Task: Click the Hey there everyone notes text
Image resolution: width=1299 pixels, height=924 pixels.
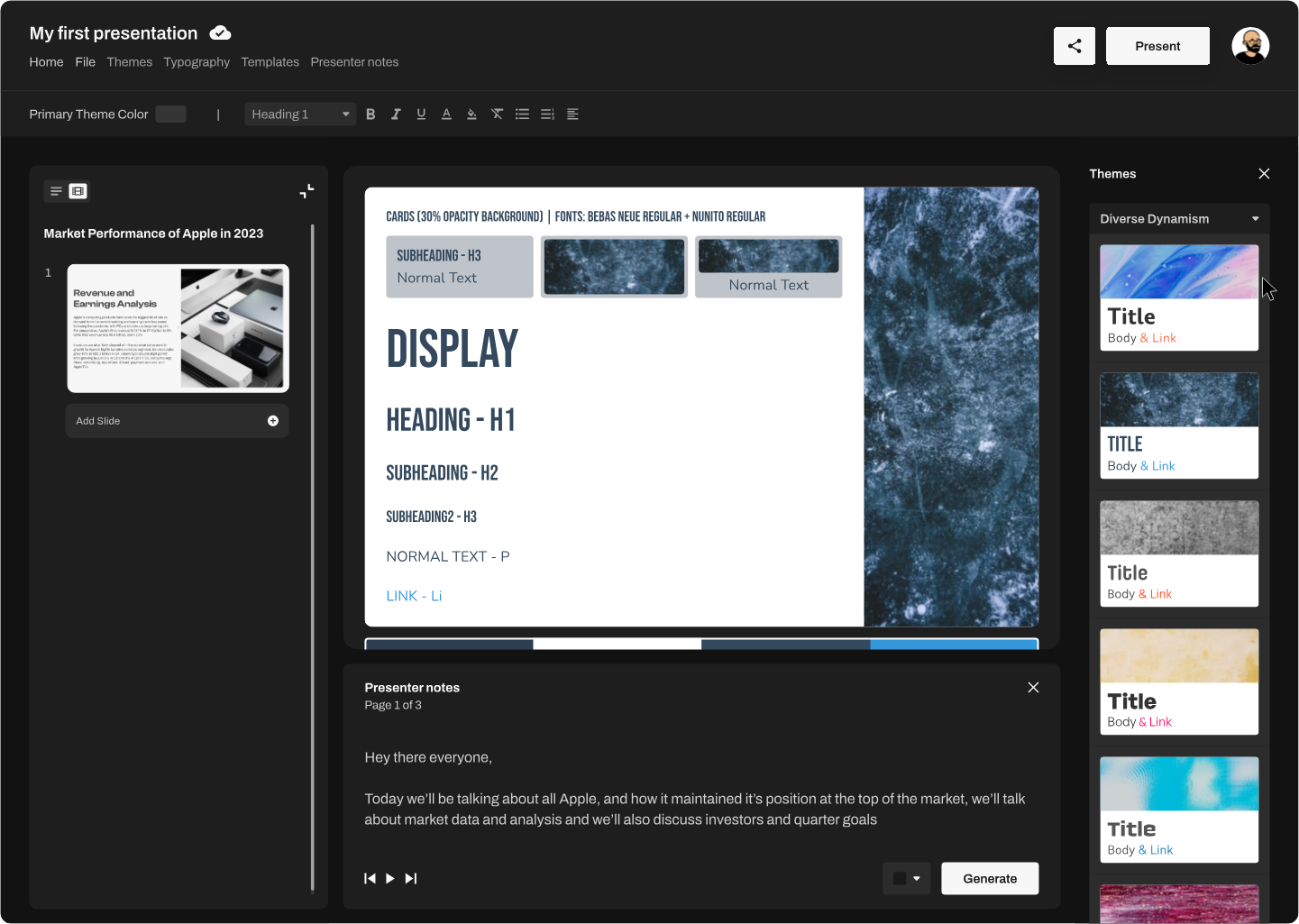Action: pyautogui.click(x=428, y=758)
